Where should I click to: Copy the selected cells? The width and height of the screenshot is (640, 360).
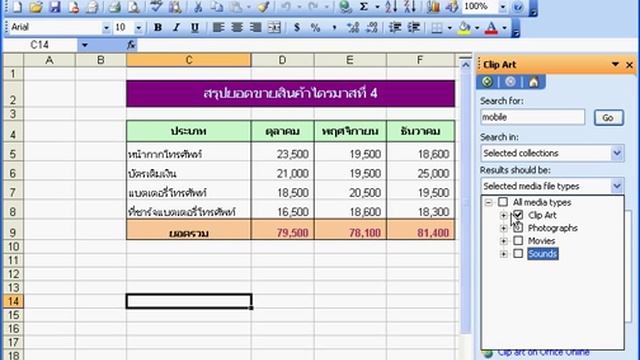(217, 7)
